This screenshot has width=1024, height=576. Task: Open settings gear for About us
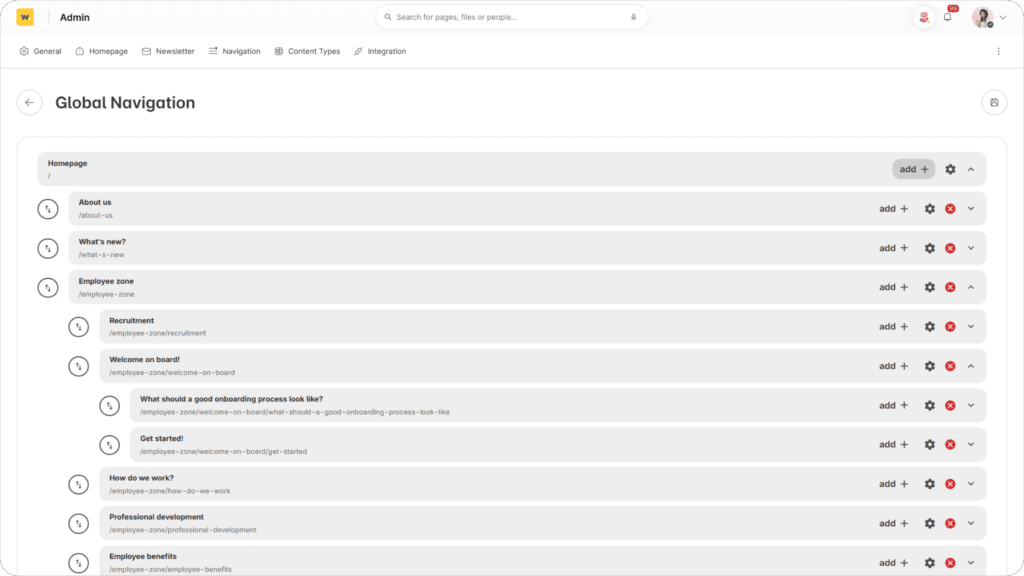[x=929, y=209]
